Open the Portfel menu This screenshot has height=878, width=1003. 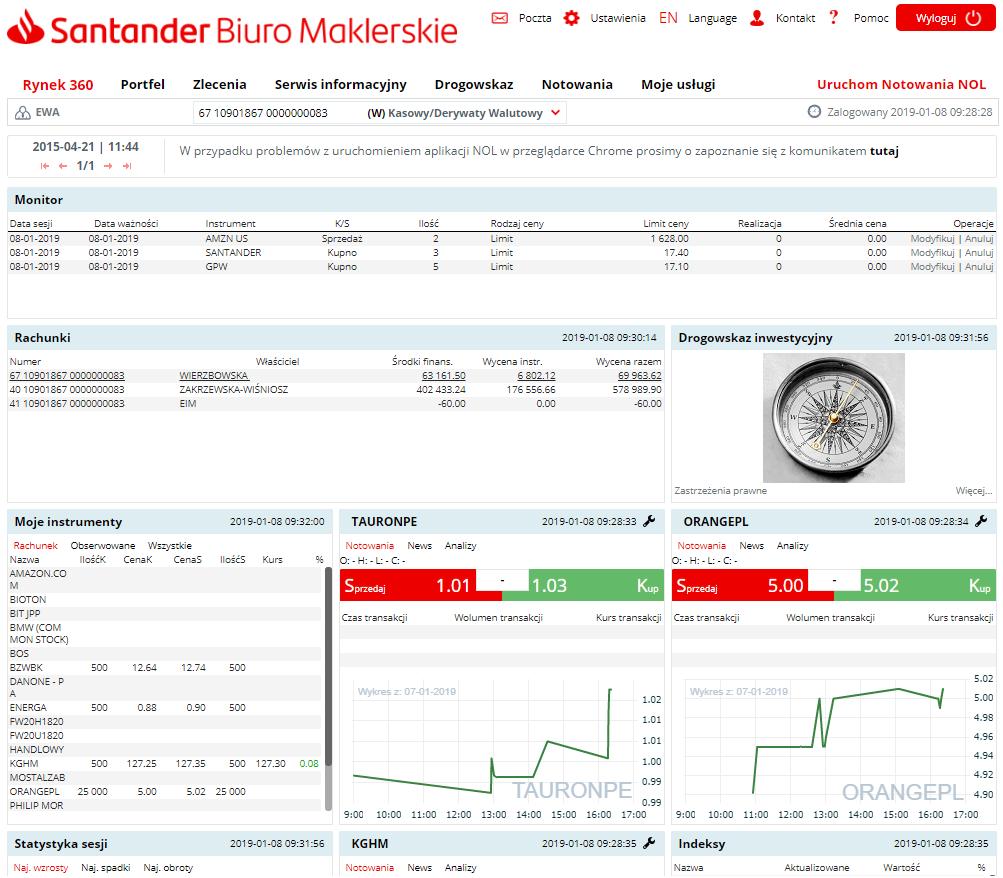point(143,84)
